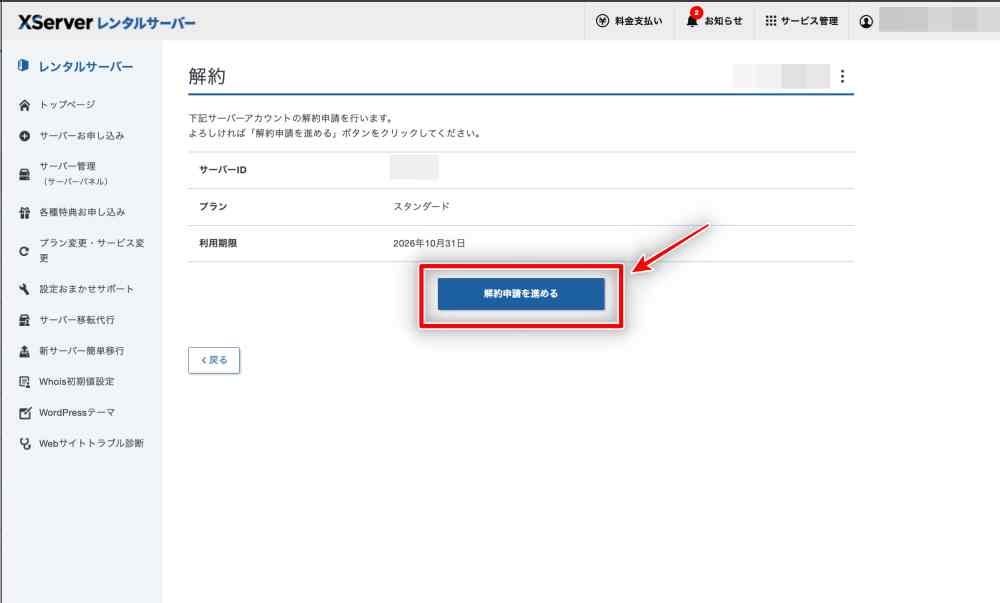Open Whois初期値設定 from the sidebar

point(76,382)
